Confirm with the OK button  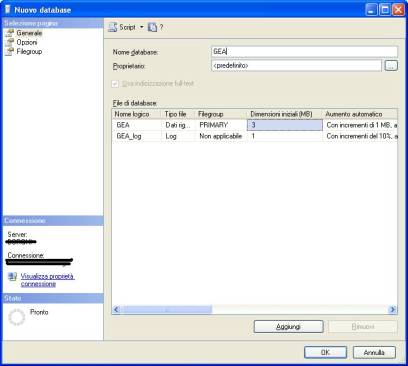(325, 352)
